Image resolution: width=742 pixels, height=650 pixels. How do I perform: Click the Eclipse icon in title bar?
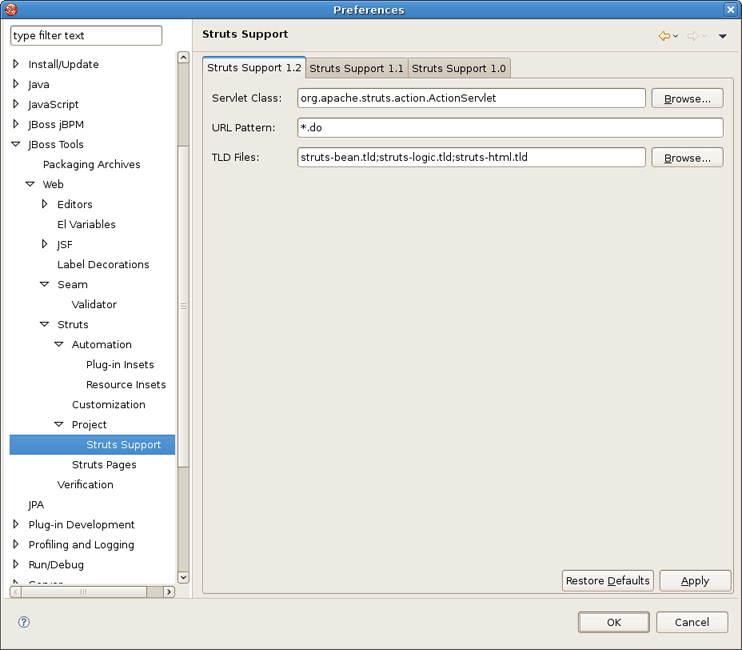point(12,10)
